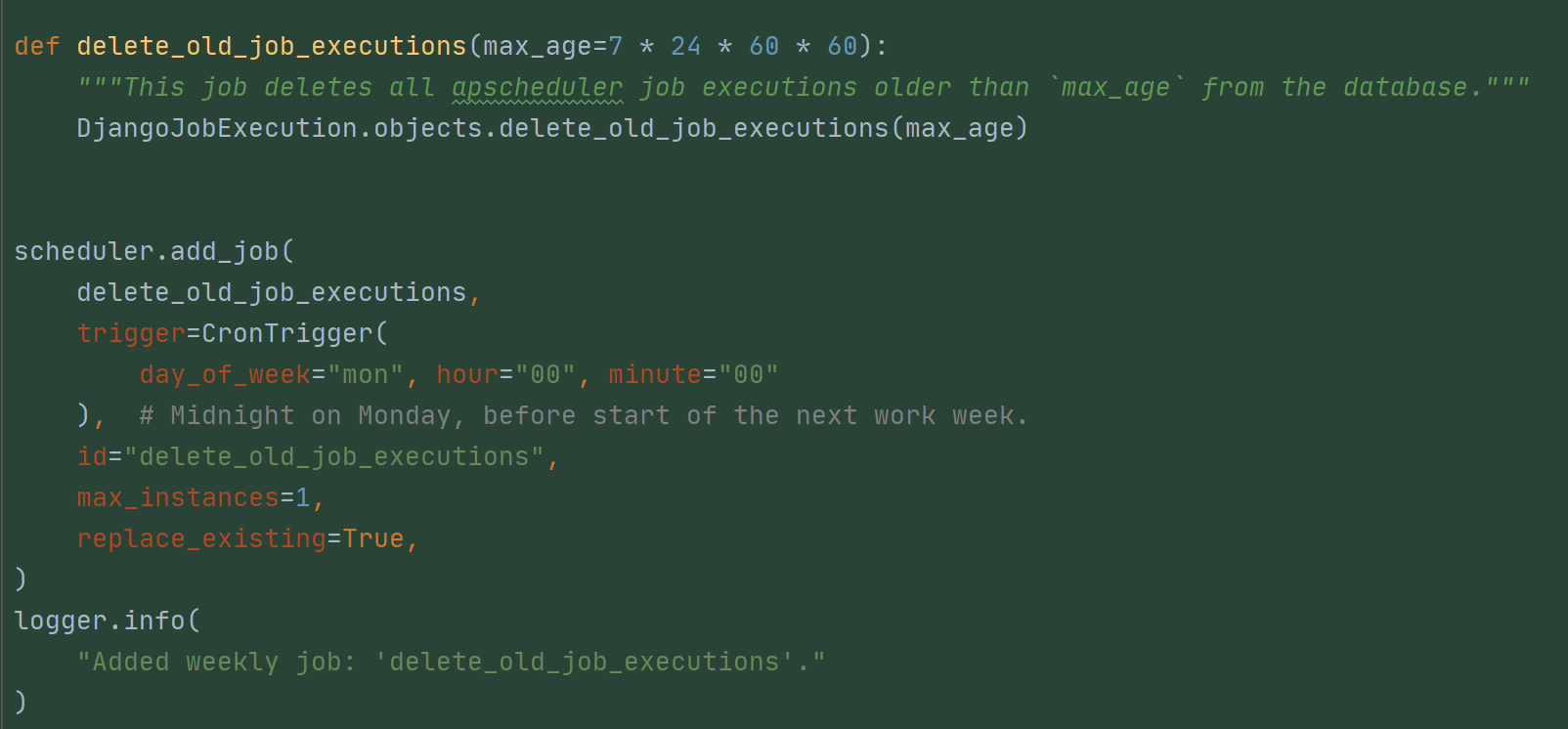The width and height of the screenshot is (1568, 729).
Task: Click the closing parenthesis after replace_existing line
Action: (21, 579)
